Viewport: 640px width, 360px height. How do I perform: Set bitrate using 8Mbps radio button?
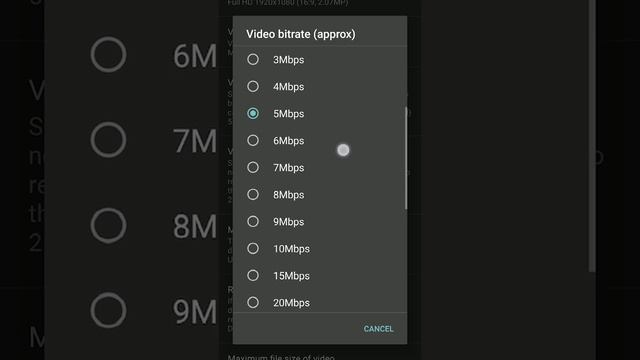[253, 194]
